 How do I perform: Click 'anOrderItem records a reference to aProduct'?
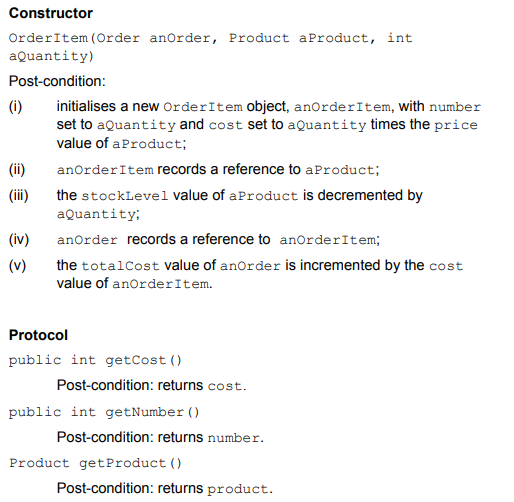click(218, 169)
